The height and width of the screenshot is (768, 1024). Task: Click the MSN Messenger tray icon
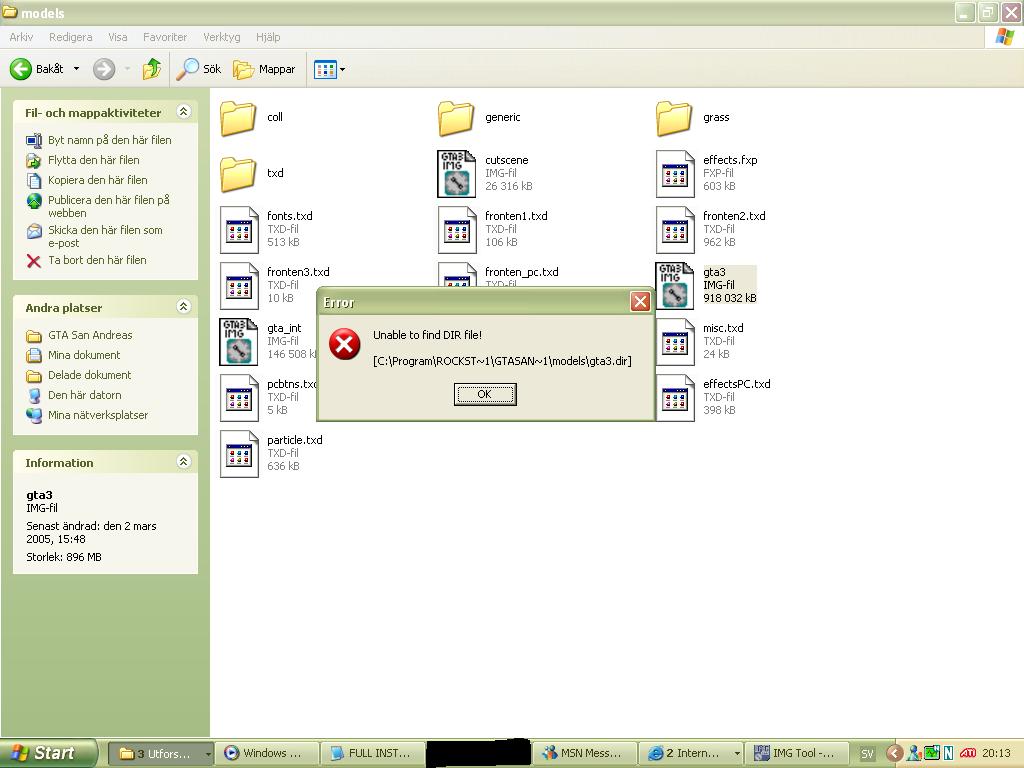tap(914, 753)
